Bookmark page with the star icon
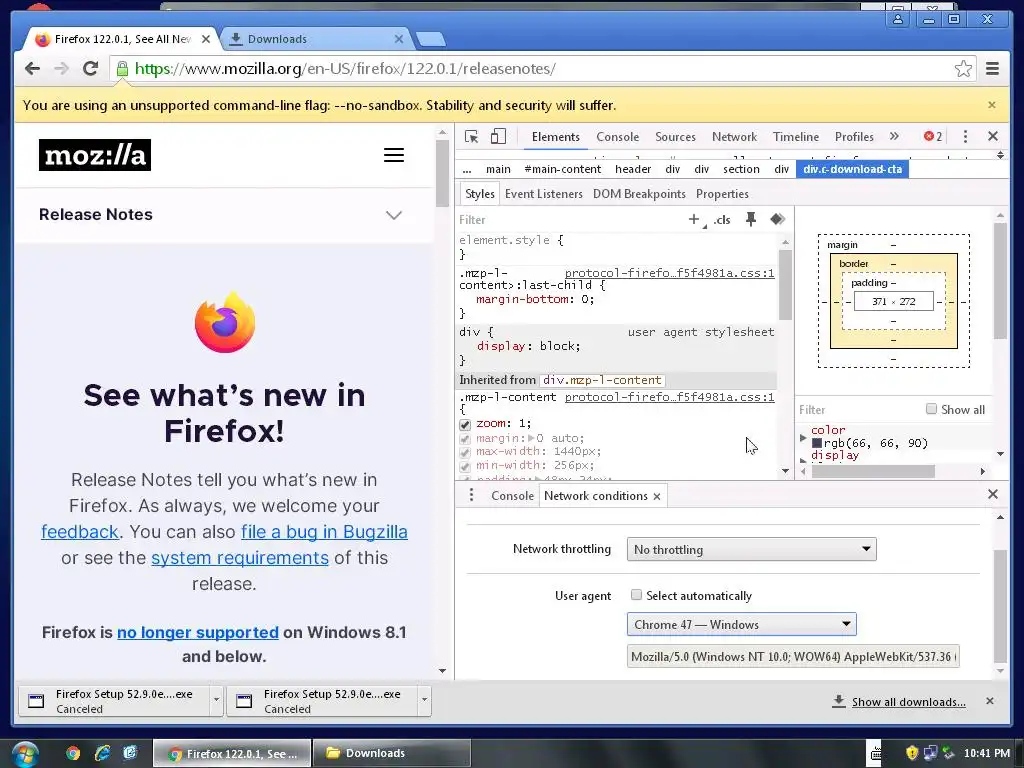This screenshot has height=768, width=1024. pyautogui.click(x=963, y=69)
